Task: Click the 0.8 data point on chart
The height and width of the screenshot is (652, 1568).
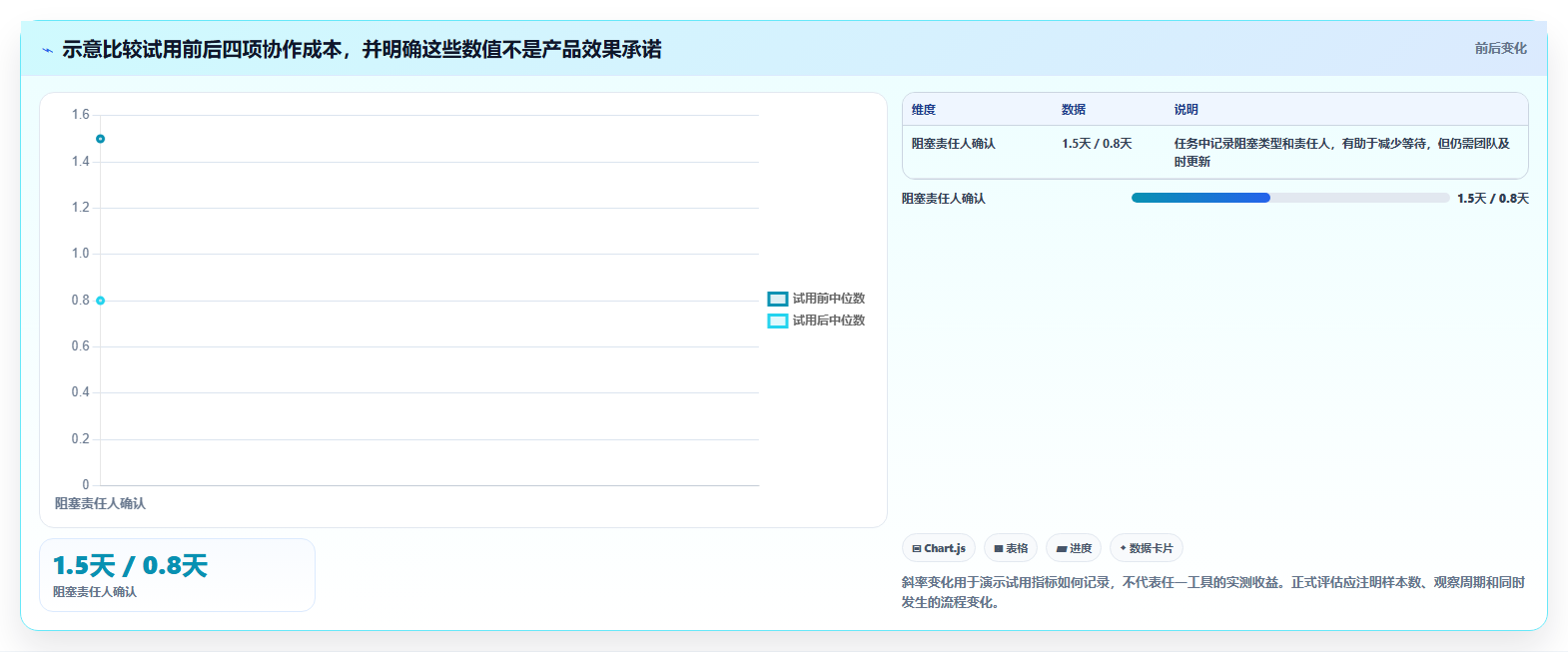Action: coord(101,301)
